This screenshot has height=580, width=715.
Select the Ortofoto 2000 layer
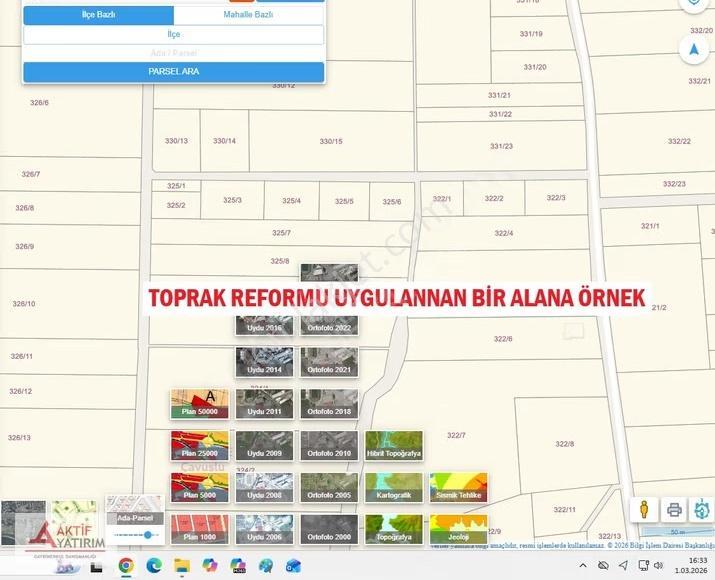(x=329, y=529)
